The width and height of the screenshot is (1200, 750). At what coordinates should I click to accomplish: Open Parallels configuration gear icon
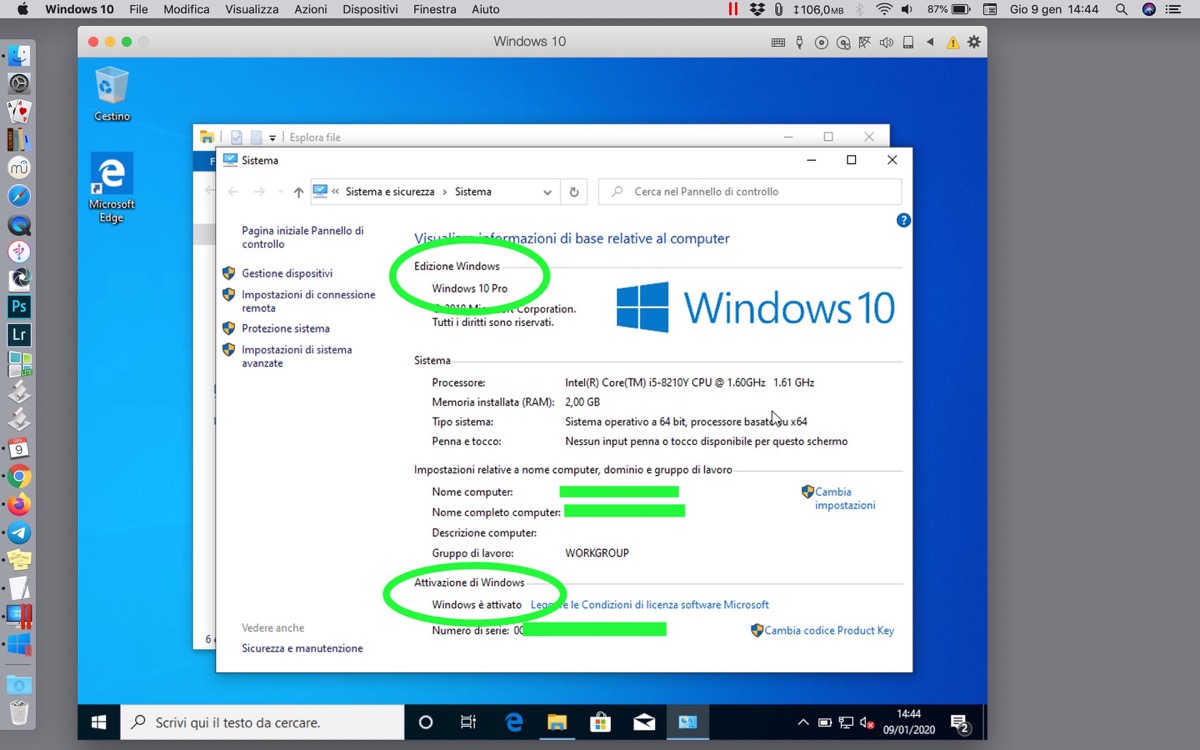point(973,42)
